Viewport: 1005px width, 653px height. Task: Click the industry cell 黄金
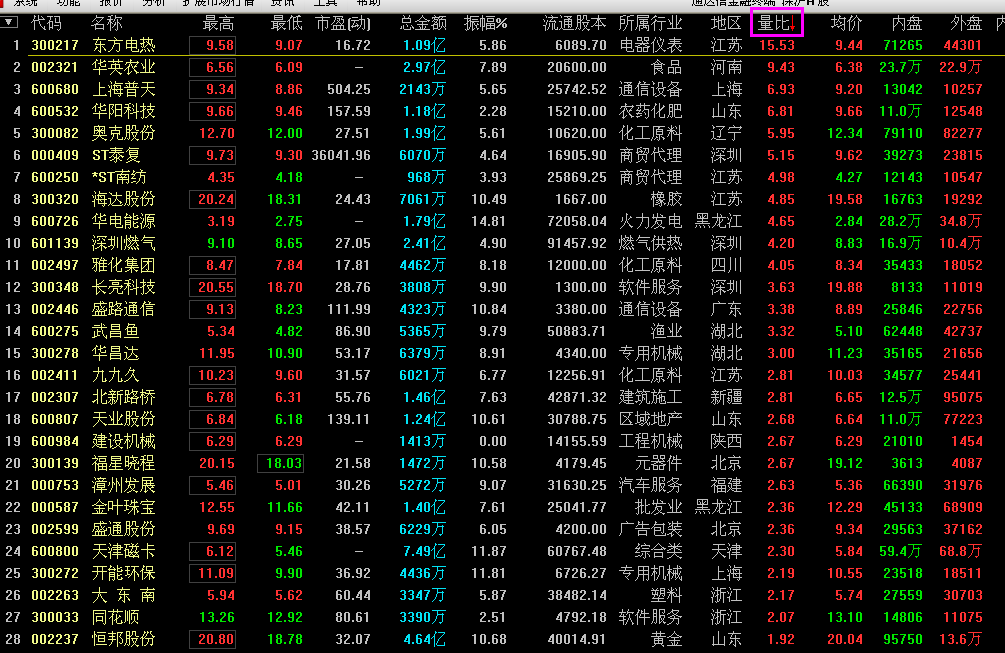click(667, 640)
